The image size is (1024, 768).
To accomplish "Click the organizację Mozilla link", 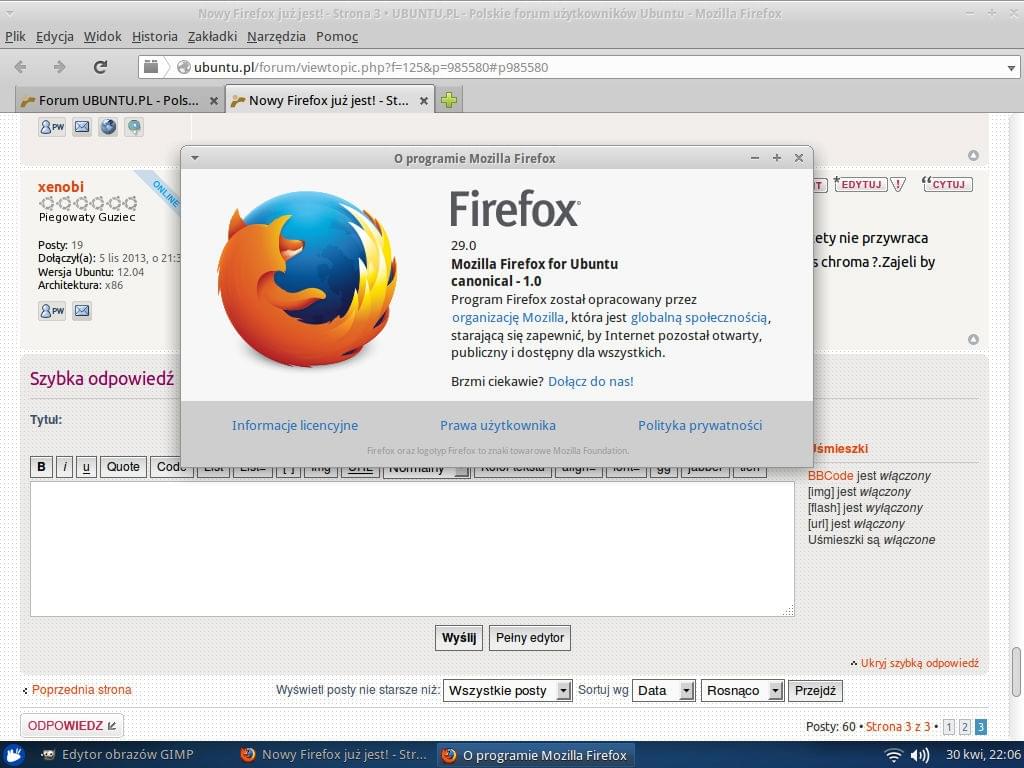I will [x=508, y=317].
